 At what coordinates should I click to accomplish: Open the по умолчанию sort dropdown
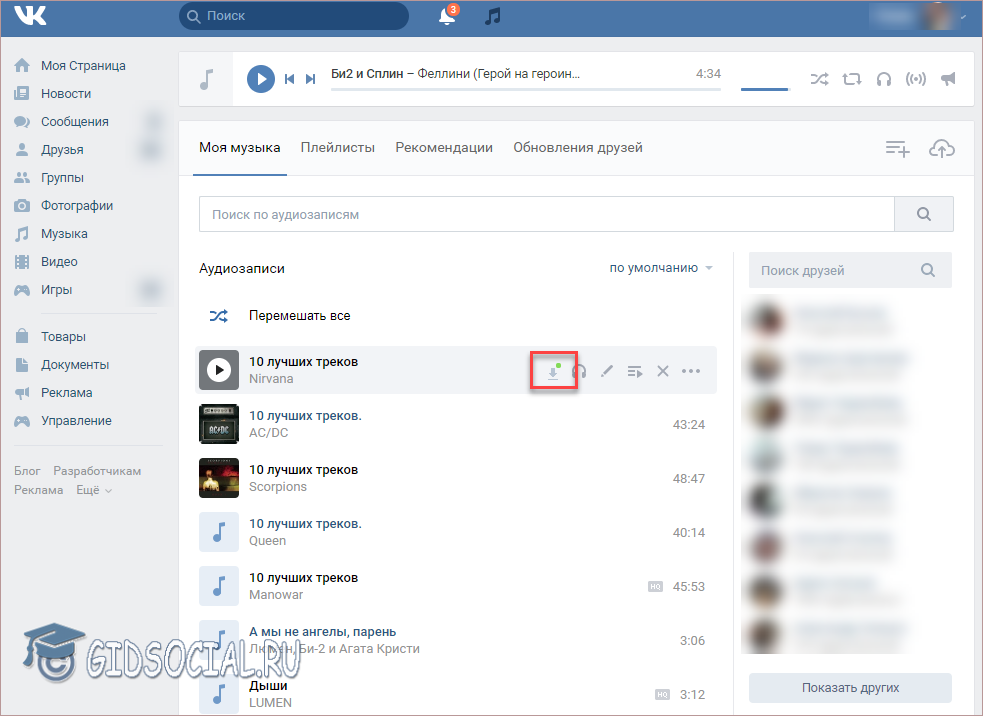tap(661, 268)
